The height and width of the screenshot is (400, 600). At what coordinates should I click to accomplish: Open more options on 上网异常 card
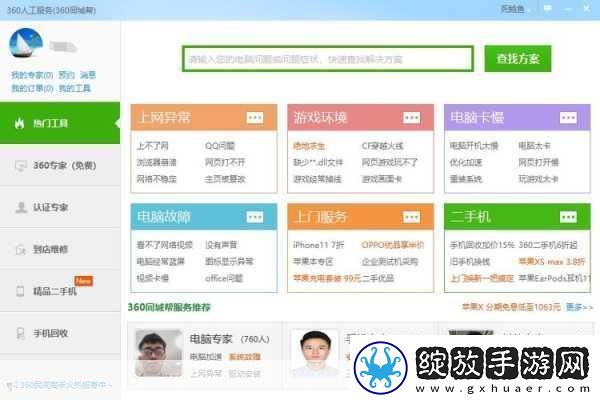255,118
